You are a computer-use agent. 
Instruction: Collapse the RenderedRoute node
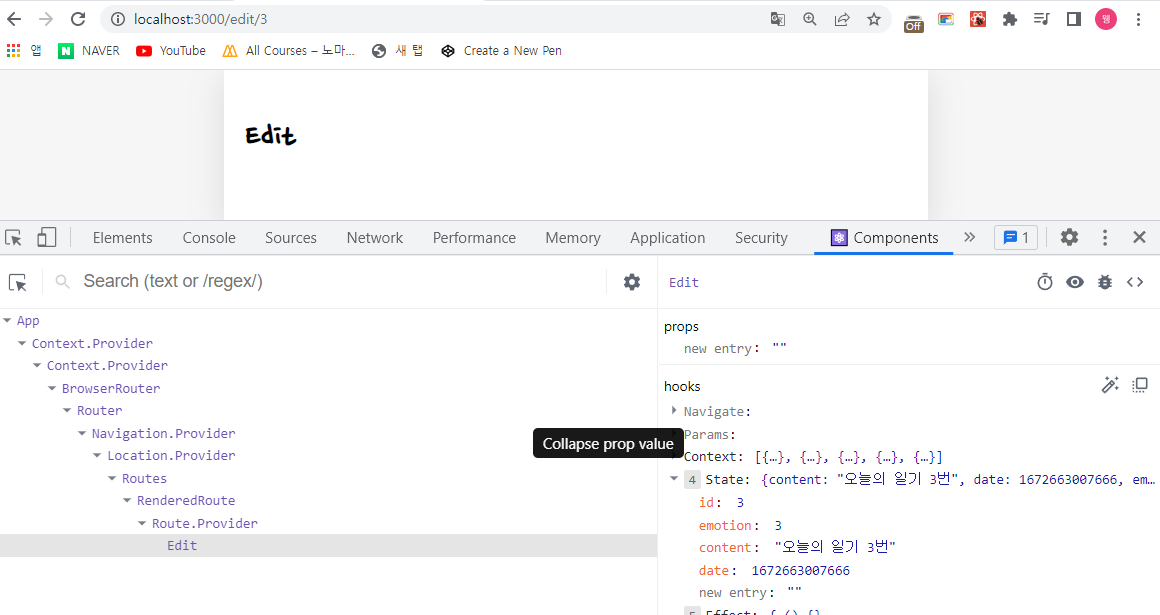pyautogui.click(x=127, y=501)
